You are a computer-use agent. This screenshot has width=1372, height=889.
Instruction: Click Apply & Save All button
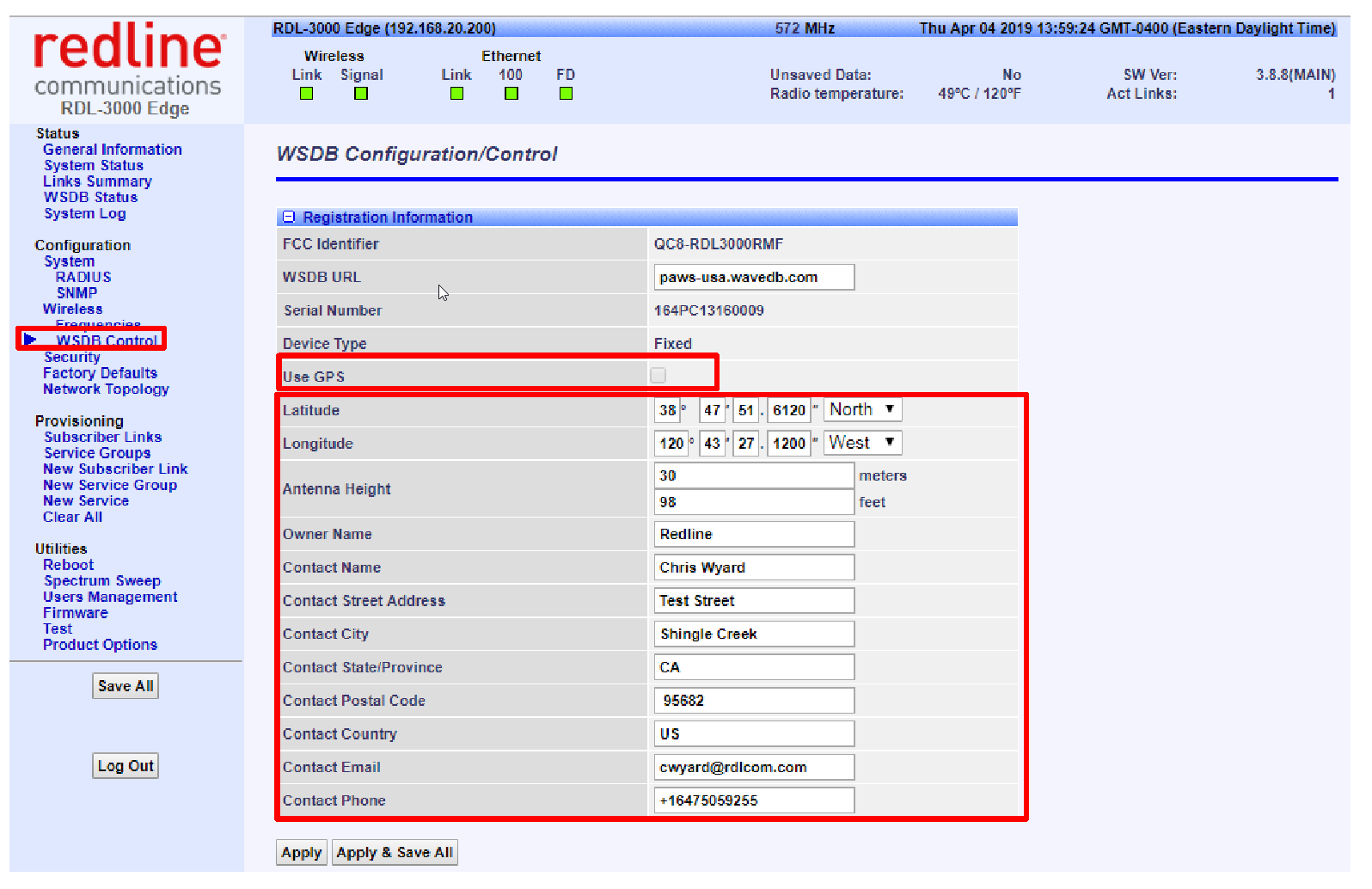pos(395,853)
